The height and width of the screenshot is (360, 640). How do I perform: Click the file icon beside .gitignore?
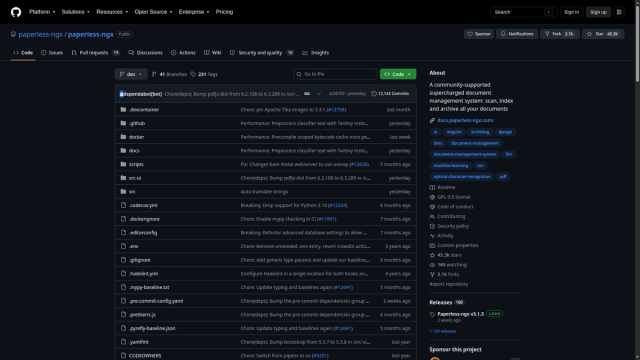(123, 260)
